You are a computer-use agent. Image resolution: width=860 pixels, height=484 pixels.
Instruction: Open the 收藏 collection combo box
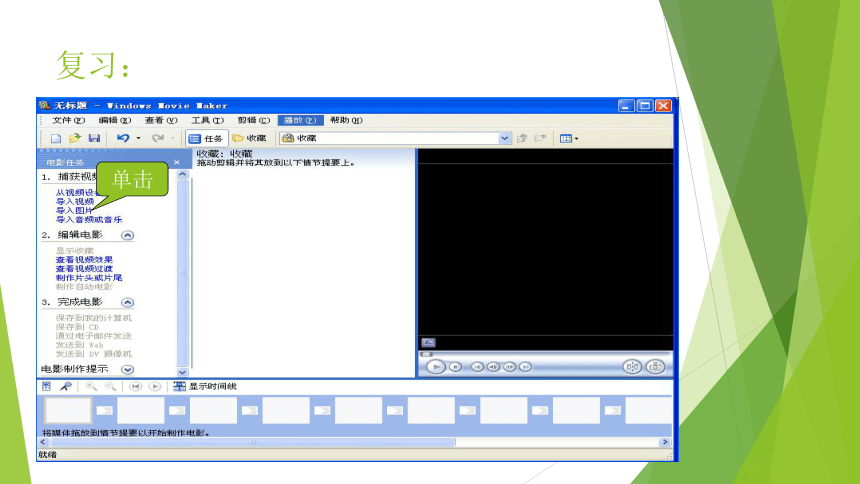point(395,138)
